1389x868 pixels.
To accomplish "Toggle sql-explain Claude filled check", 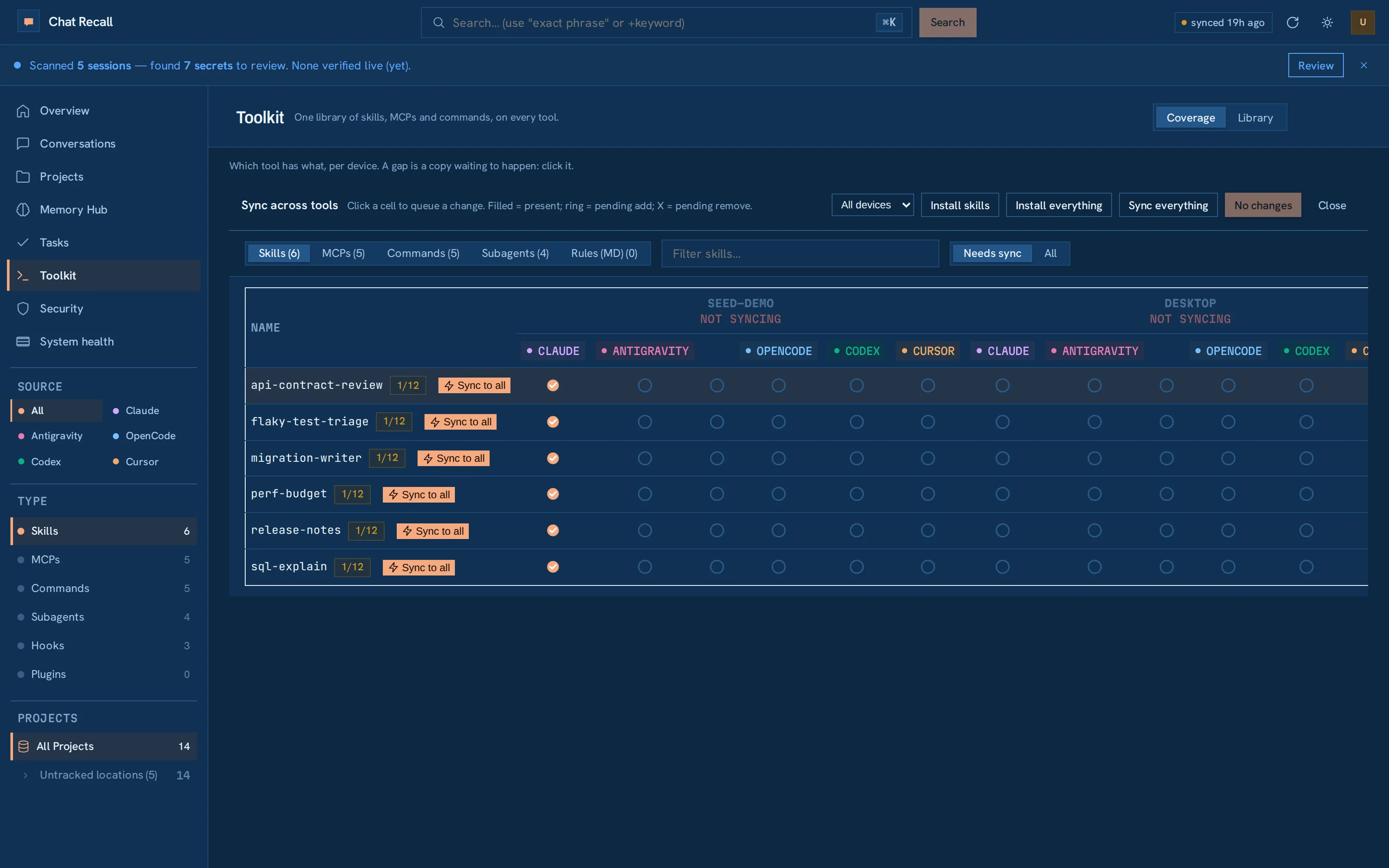I will (x=553, y=567).
